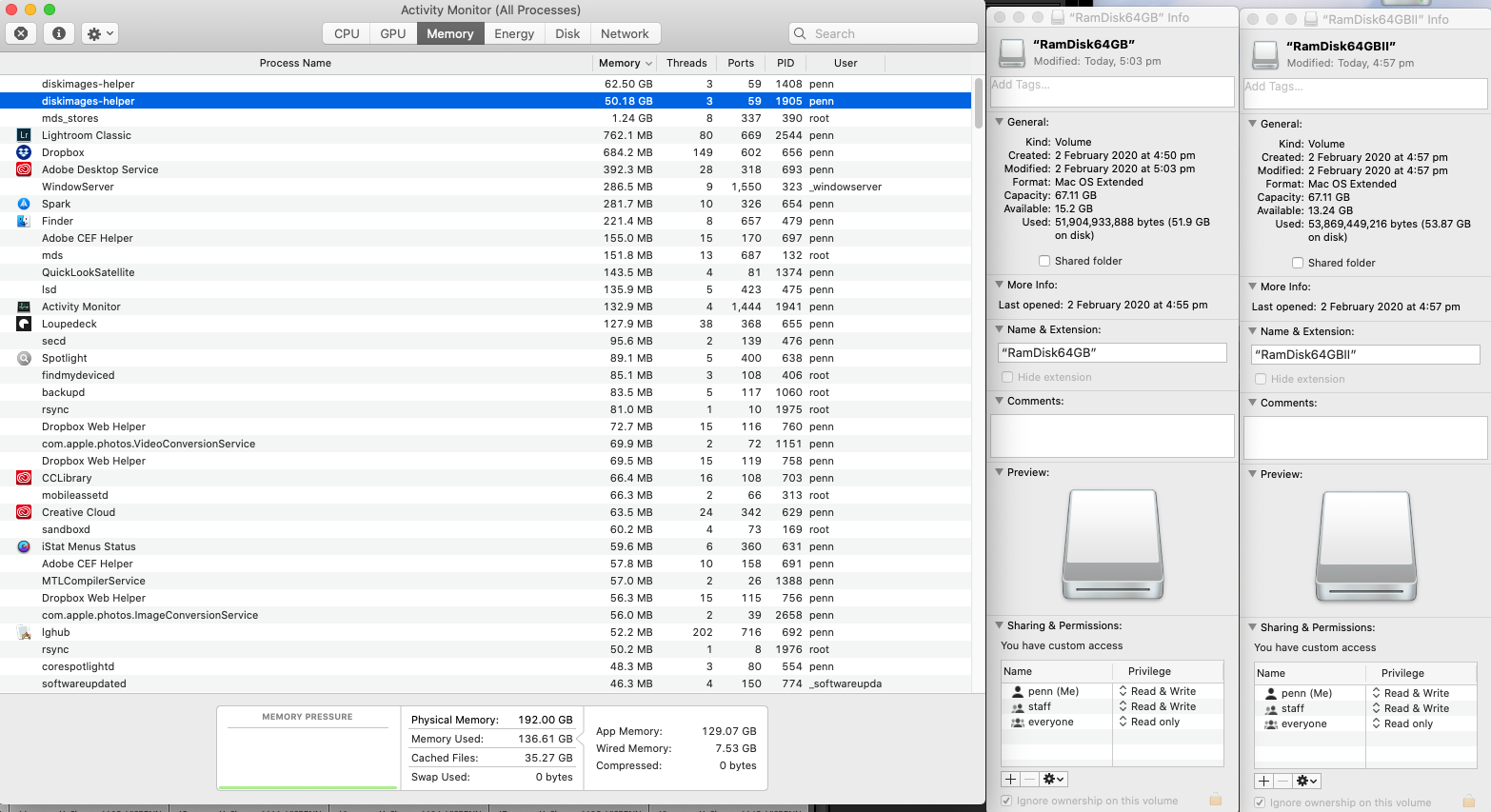Image resolution: width=1491 pixels, height=812 pixels.
Task: Open process info inspector button
Action: 59,33
